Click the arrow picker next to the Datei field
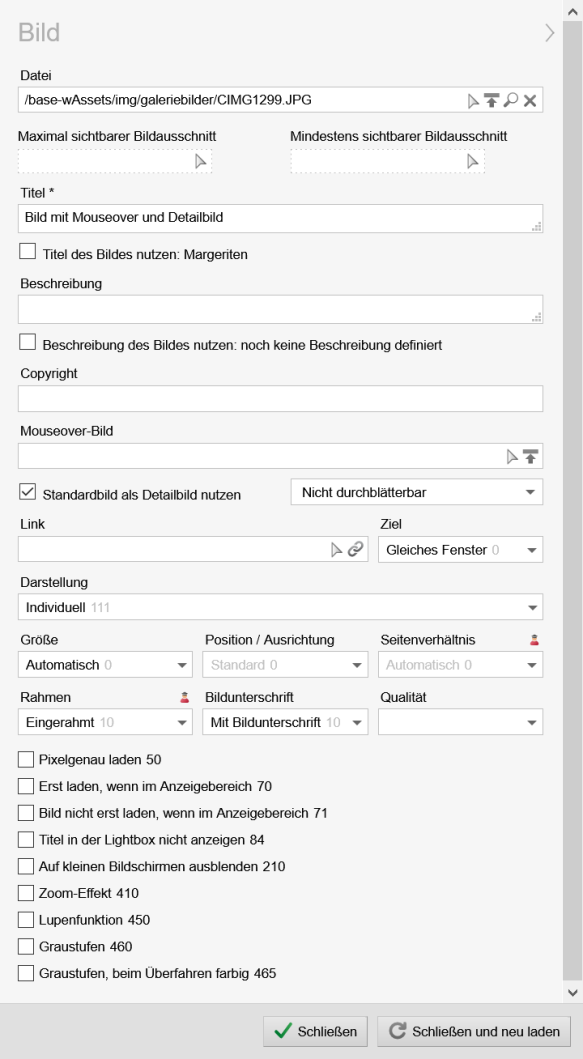 pos(473,100)
